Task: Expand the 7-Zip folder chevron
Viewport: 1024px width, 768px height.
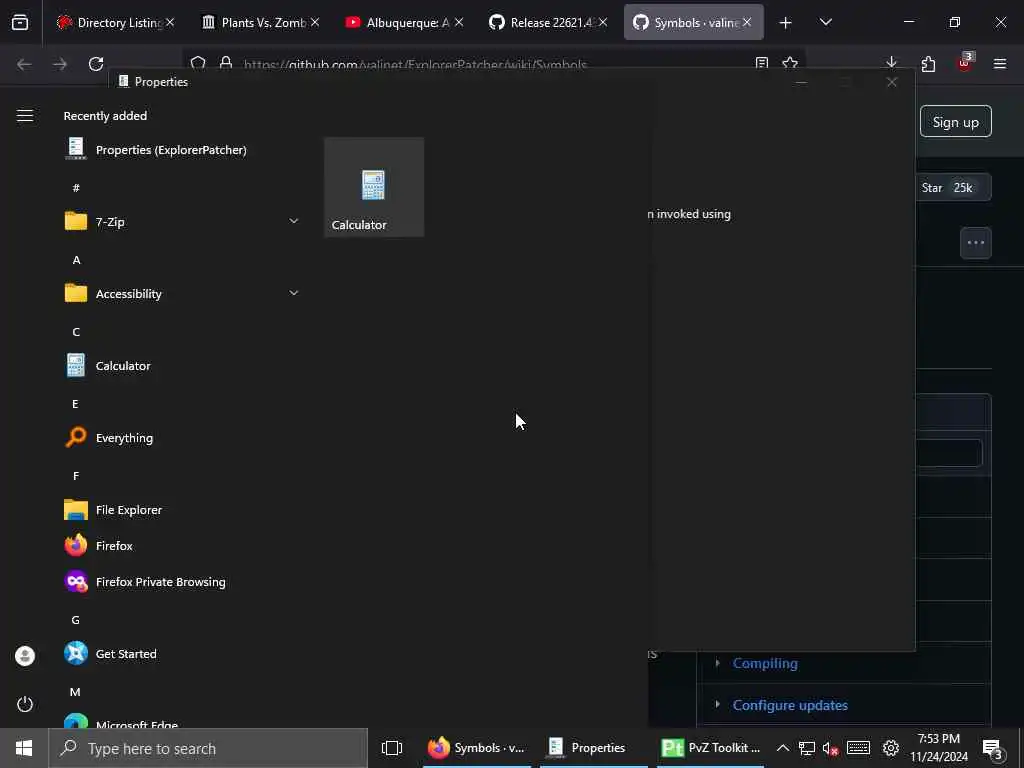Action: pyautogui.click(x=294, y=221)
